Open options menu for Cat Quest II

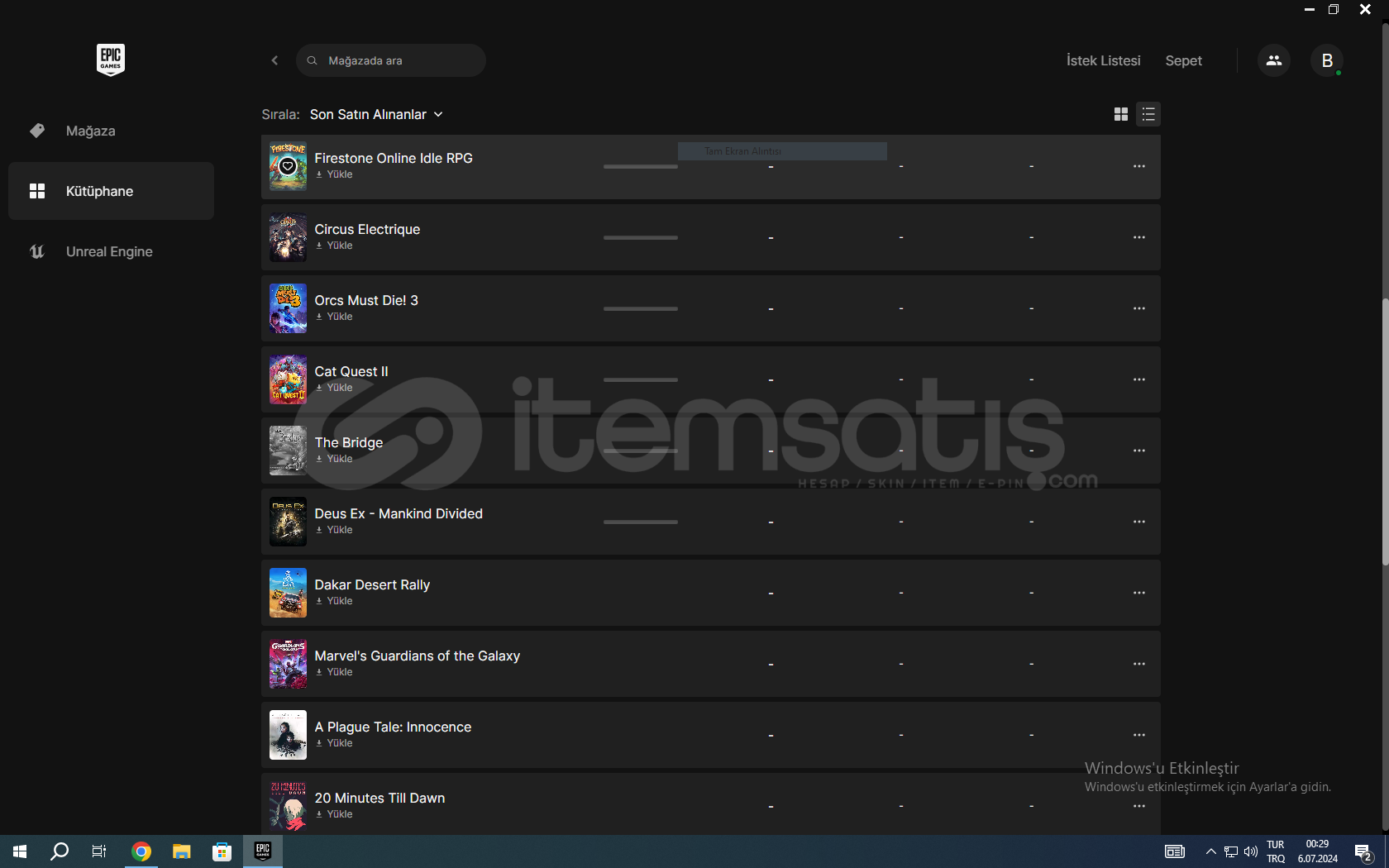point(1138,379)
